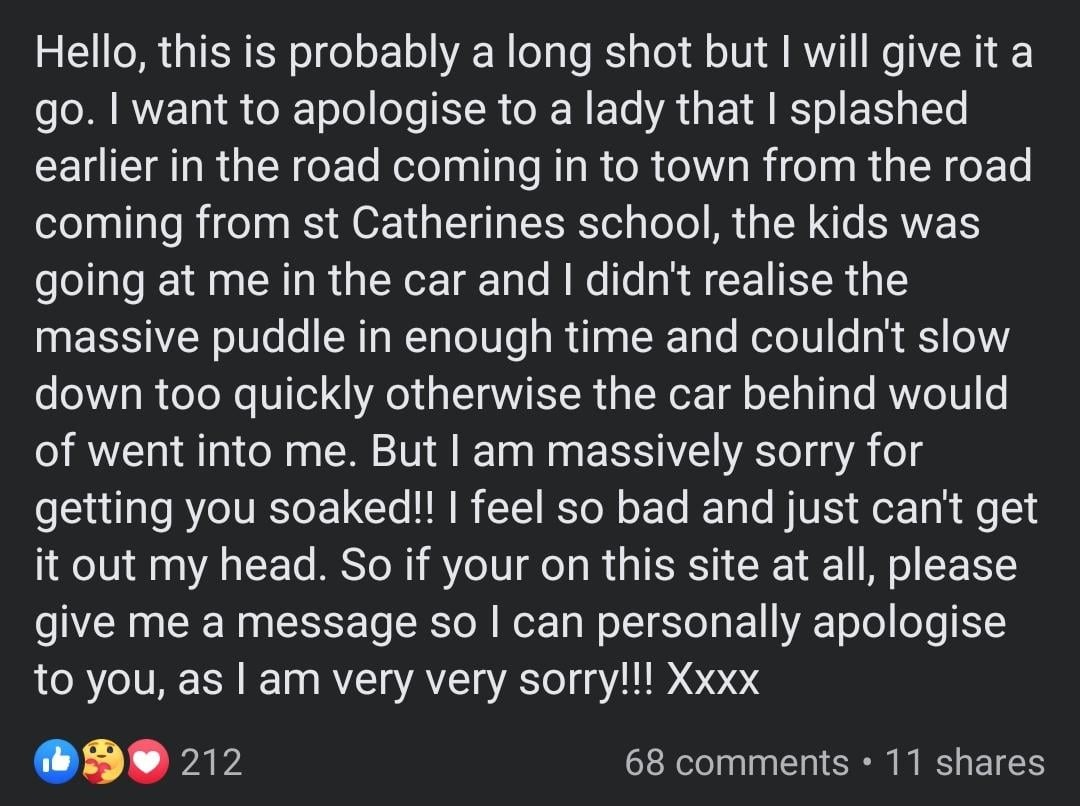View the 11 shares link
Image resolution: width=1080 pixels, height=806 pixels.
(x=965, y=763)
